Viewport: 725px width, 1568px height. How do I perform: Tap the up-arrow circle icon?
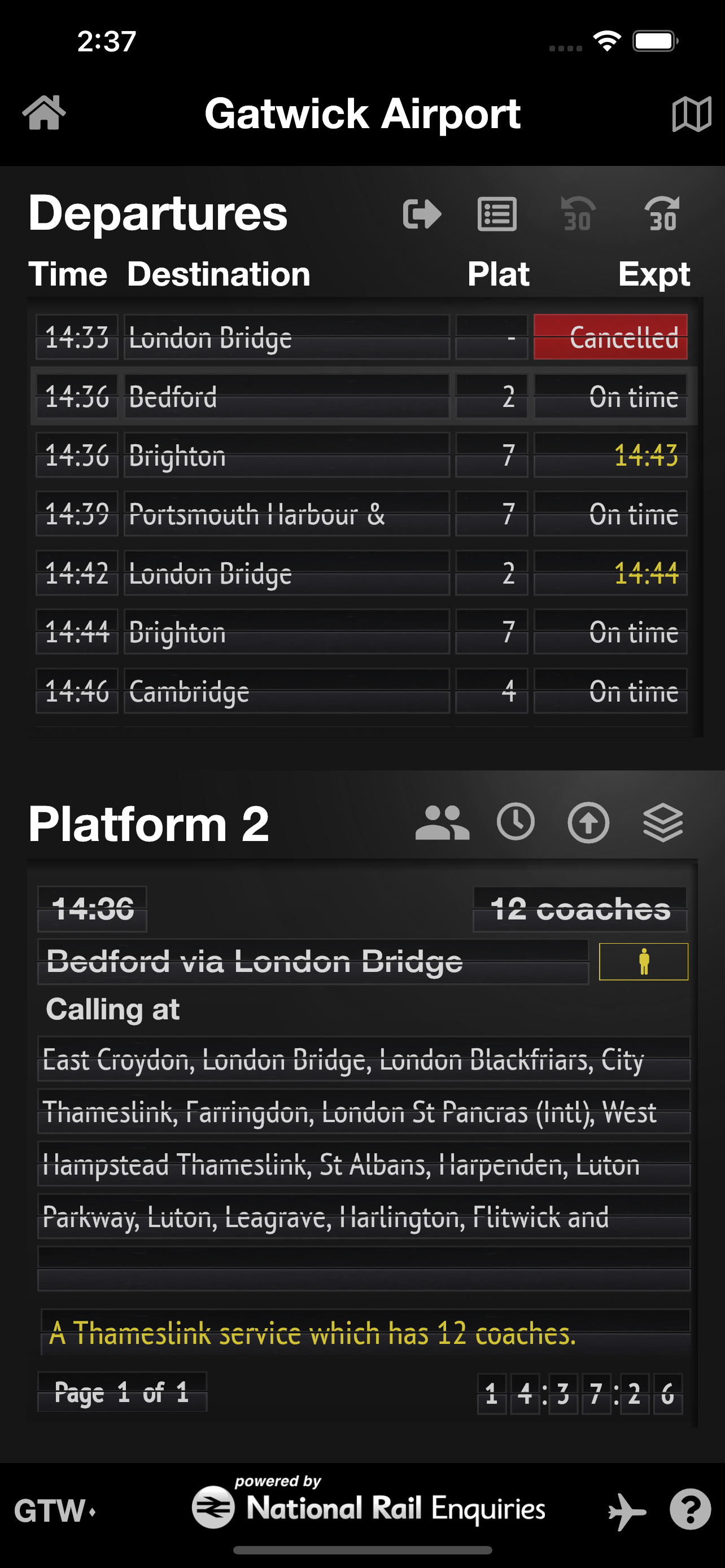tap(588, 822)
